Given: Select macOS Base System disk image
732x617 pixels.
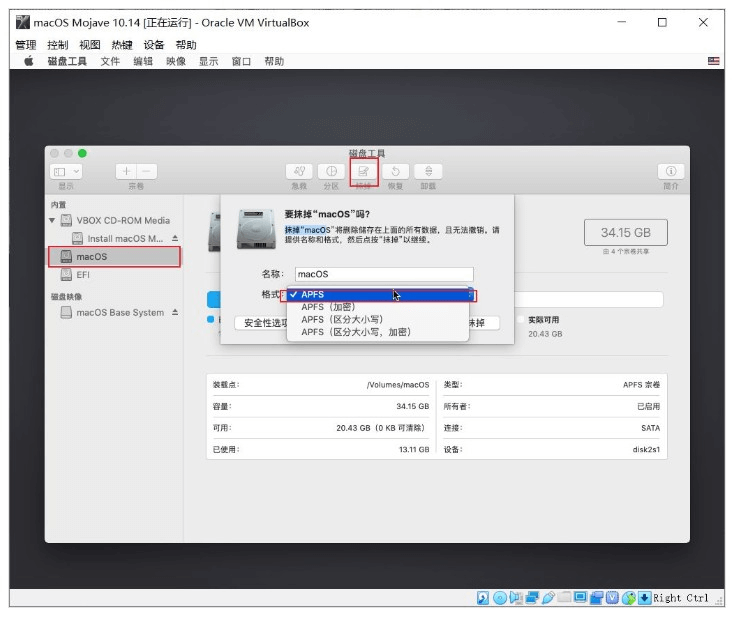Looking at the screenshot, I should [120, 313].
